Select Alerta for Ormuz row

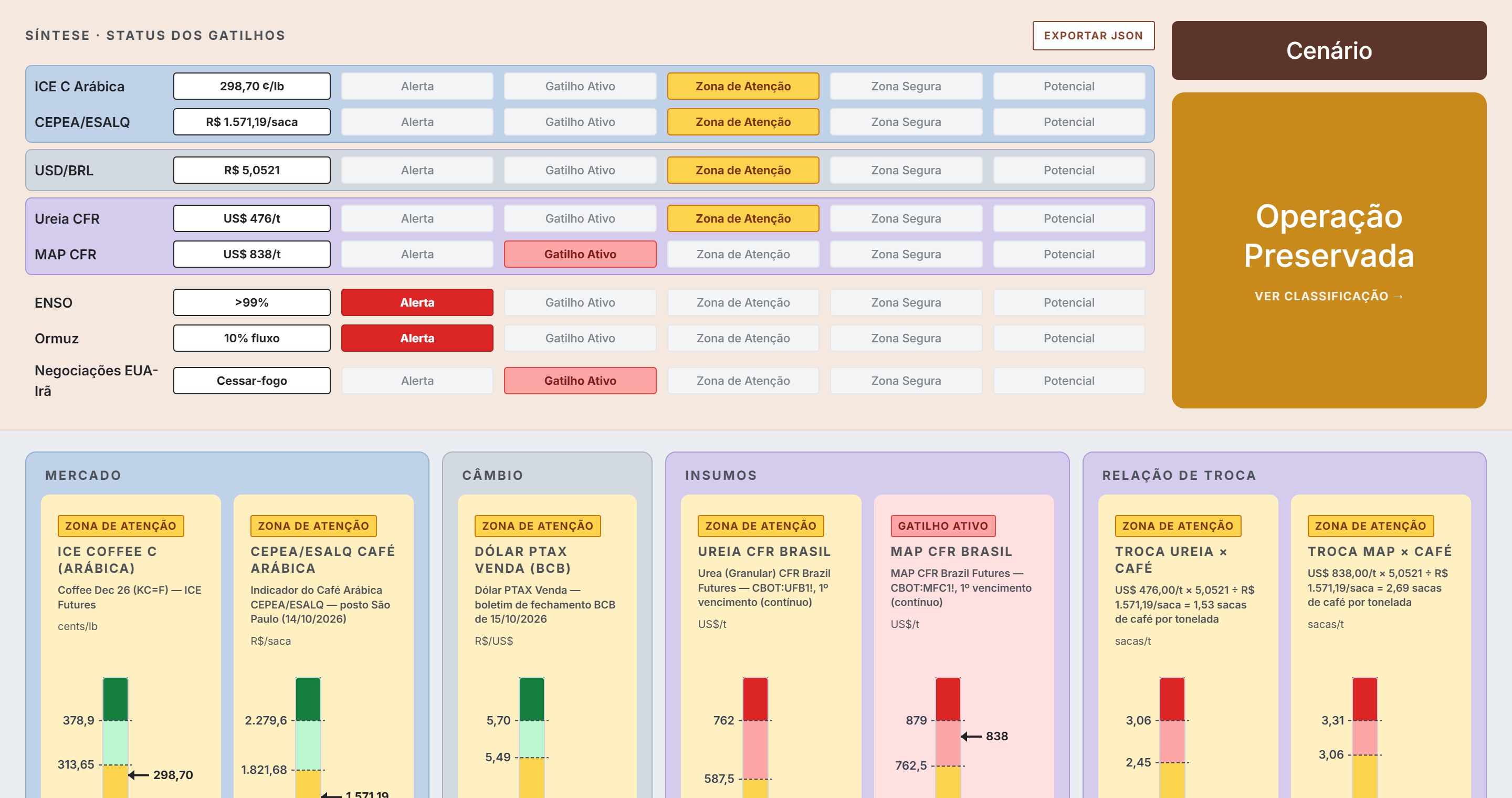pyautogui.click(x=417, y=339)
